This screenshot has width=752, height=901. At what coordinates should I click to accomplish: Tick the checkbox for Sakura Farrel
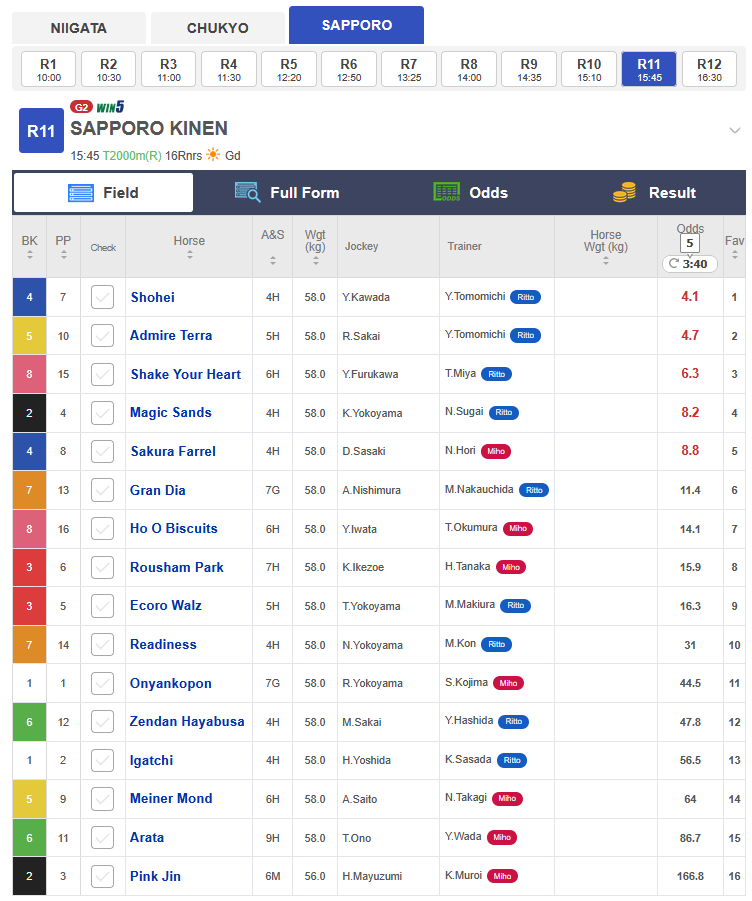[x=102, y=451]
